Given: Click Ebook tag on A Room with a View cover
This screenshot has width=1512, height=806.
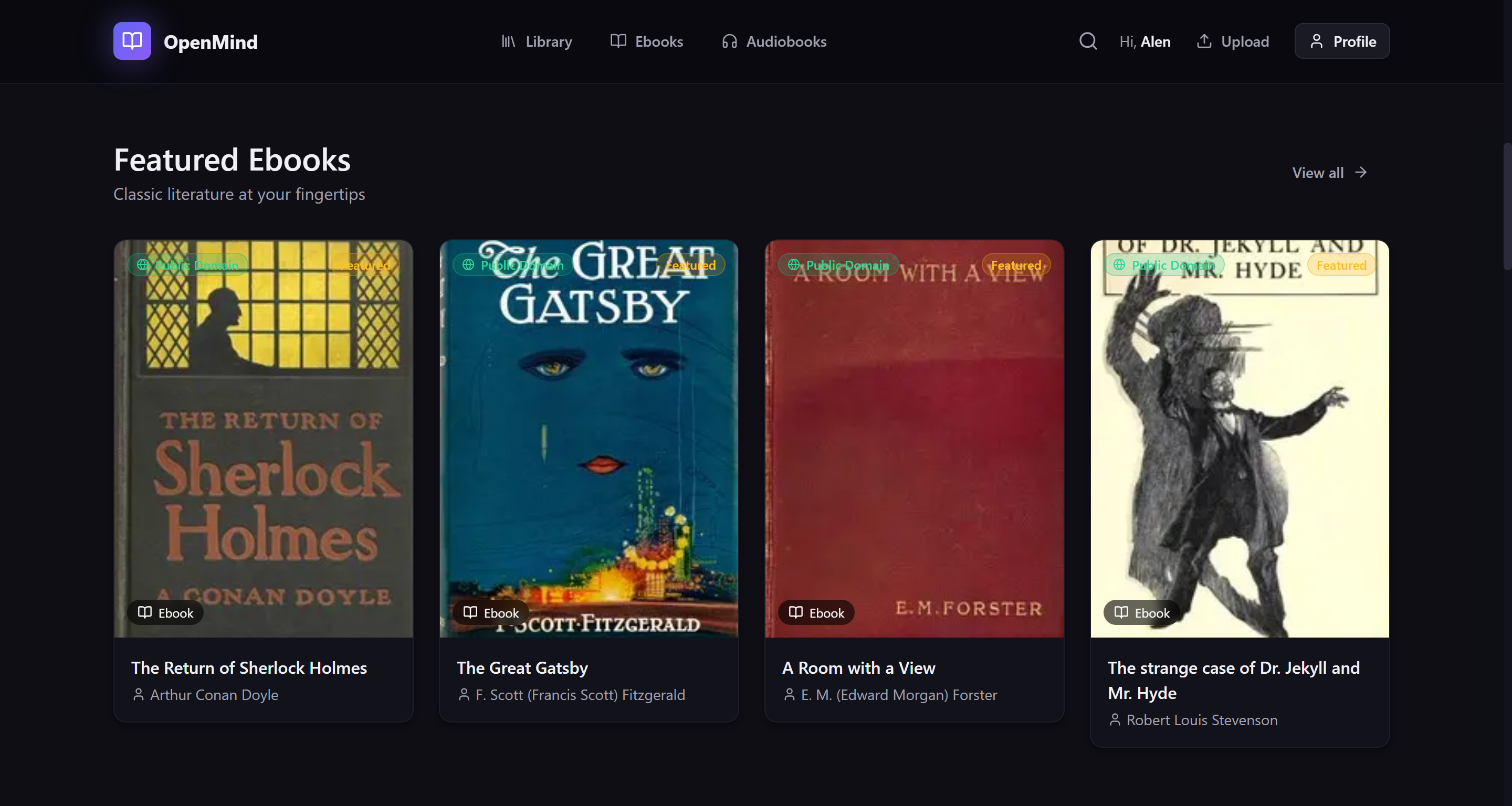Looking at the screenshot, I should 816,612.
